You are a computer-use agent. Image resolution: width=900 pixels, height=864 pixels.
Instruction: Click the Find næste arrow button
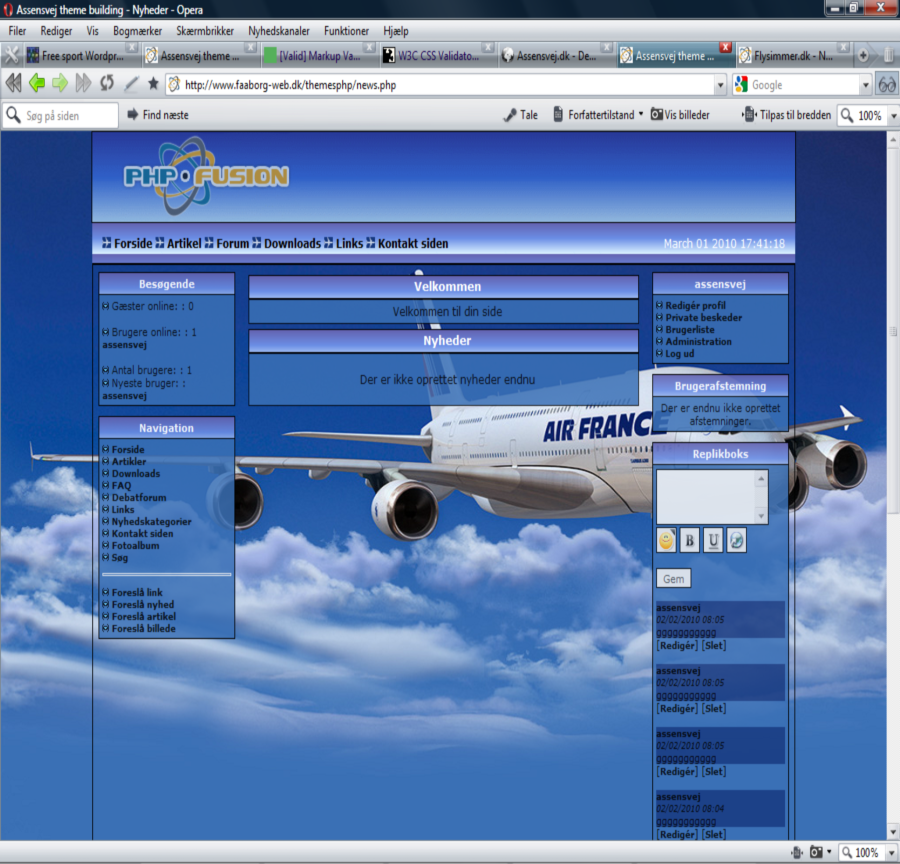click(157, 115)
